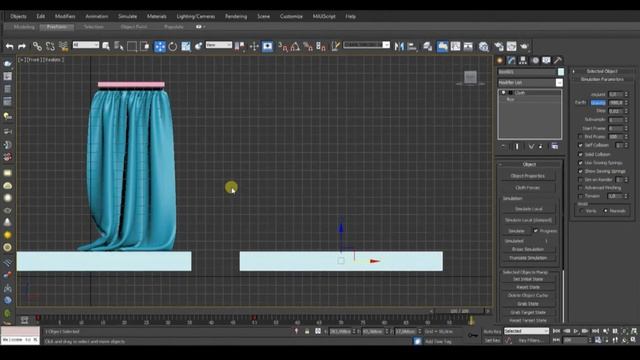
Task: Toggle the Angle Snap icon
Action: pyautogui.click(x=295, y=47)
